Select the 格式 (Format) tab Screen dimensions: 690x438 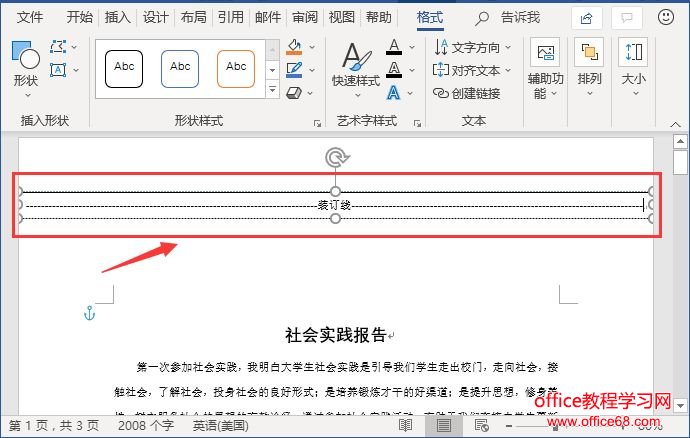tap(430, 18)
